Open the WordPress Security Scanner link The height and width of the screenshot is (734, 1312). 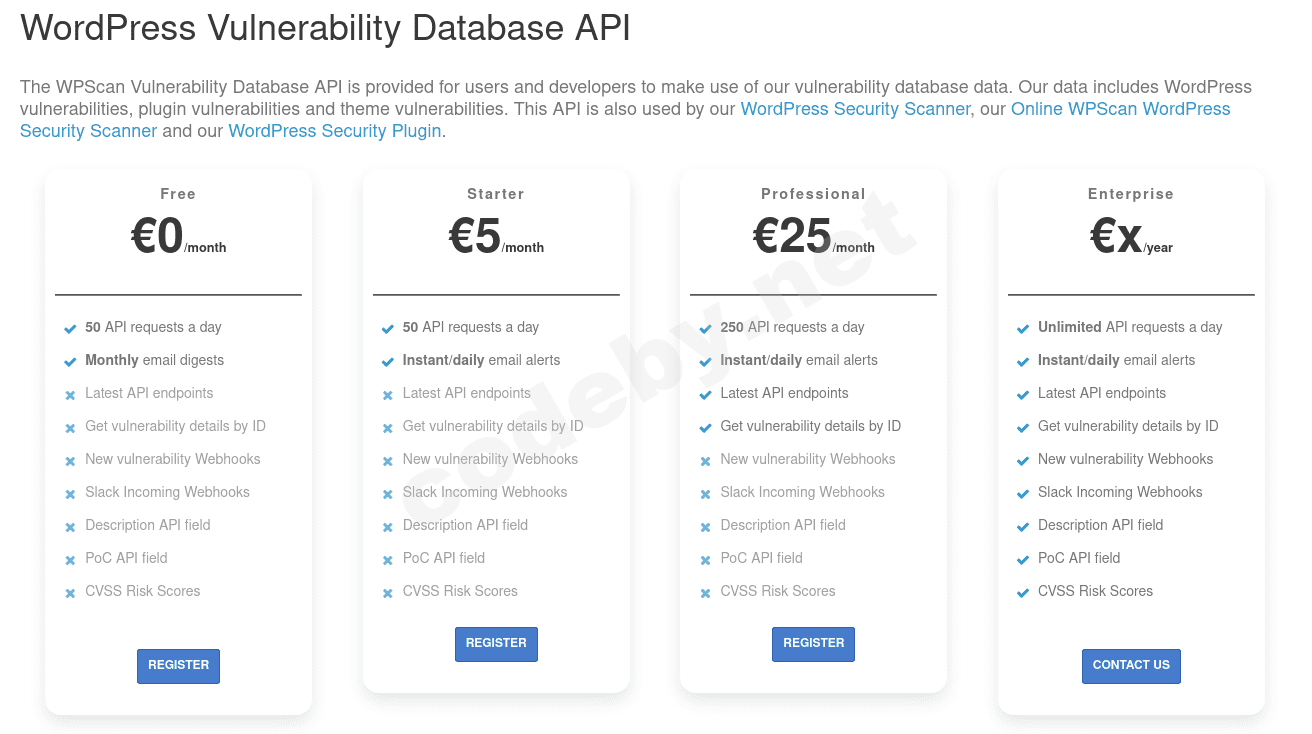point(855,109)
